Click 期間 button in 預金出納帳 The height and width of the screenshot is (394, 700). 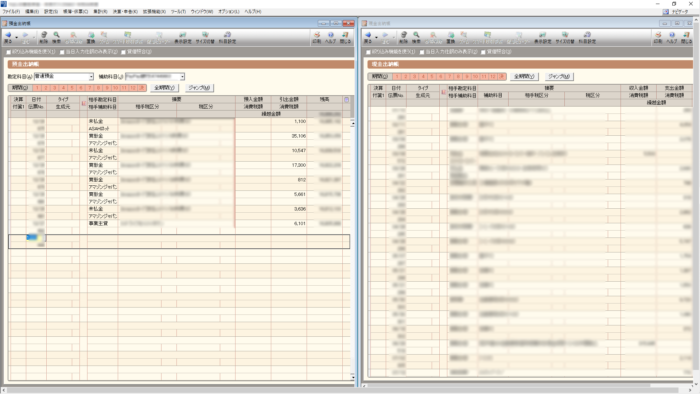[20, 88]
